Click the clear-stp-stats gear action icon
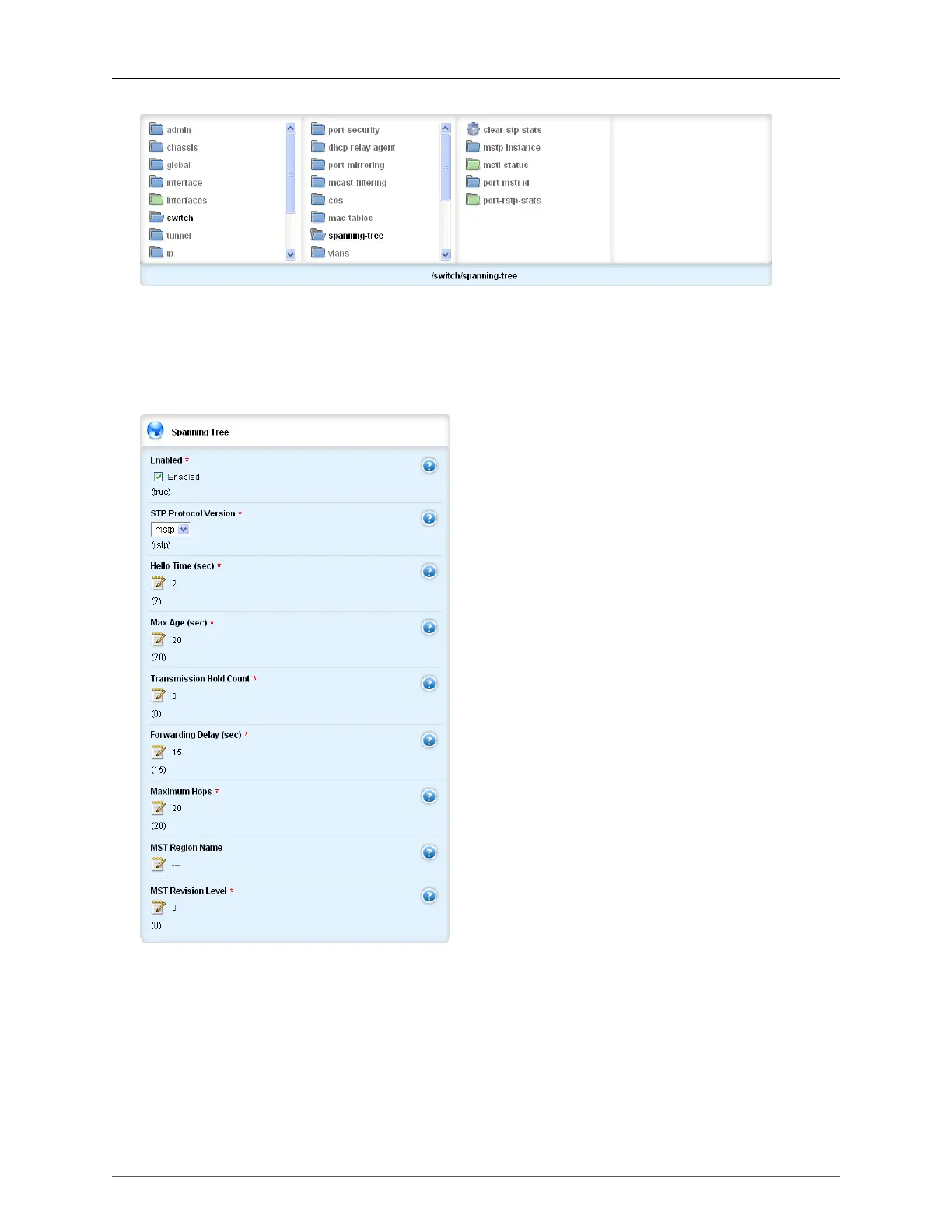952x1232 pixels. pos(473,129)
